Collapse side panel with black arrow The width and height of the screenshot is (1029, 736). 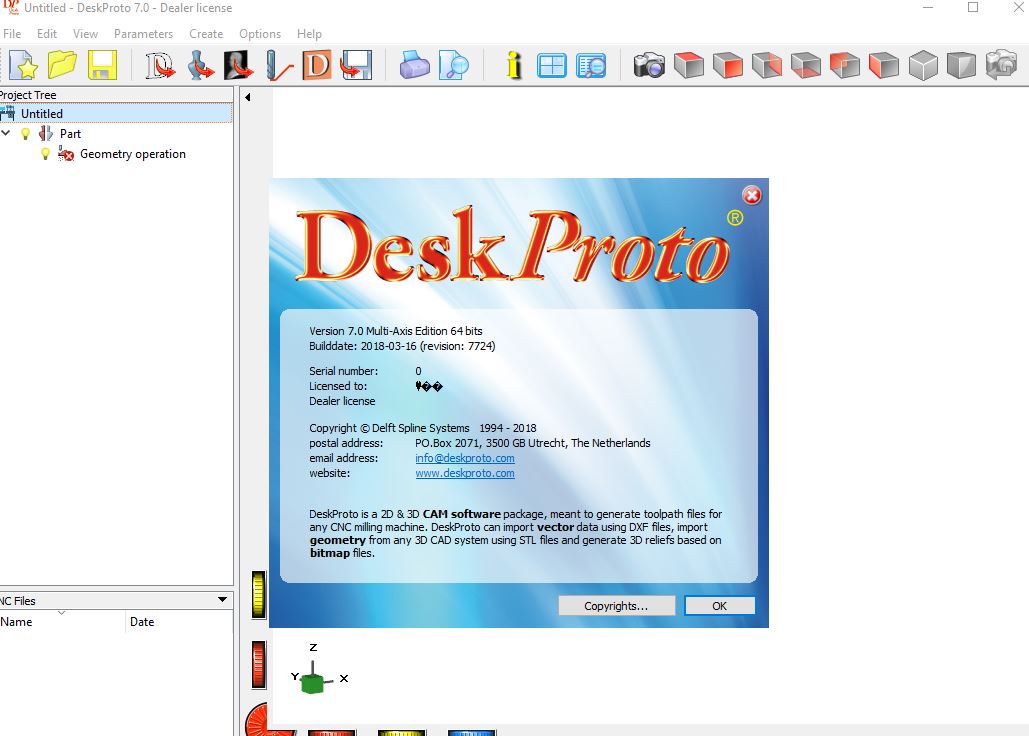(247, 97)
